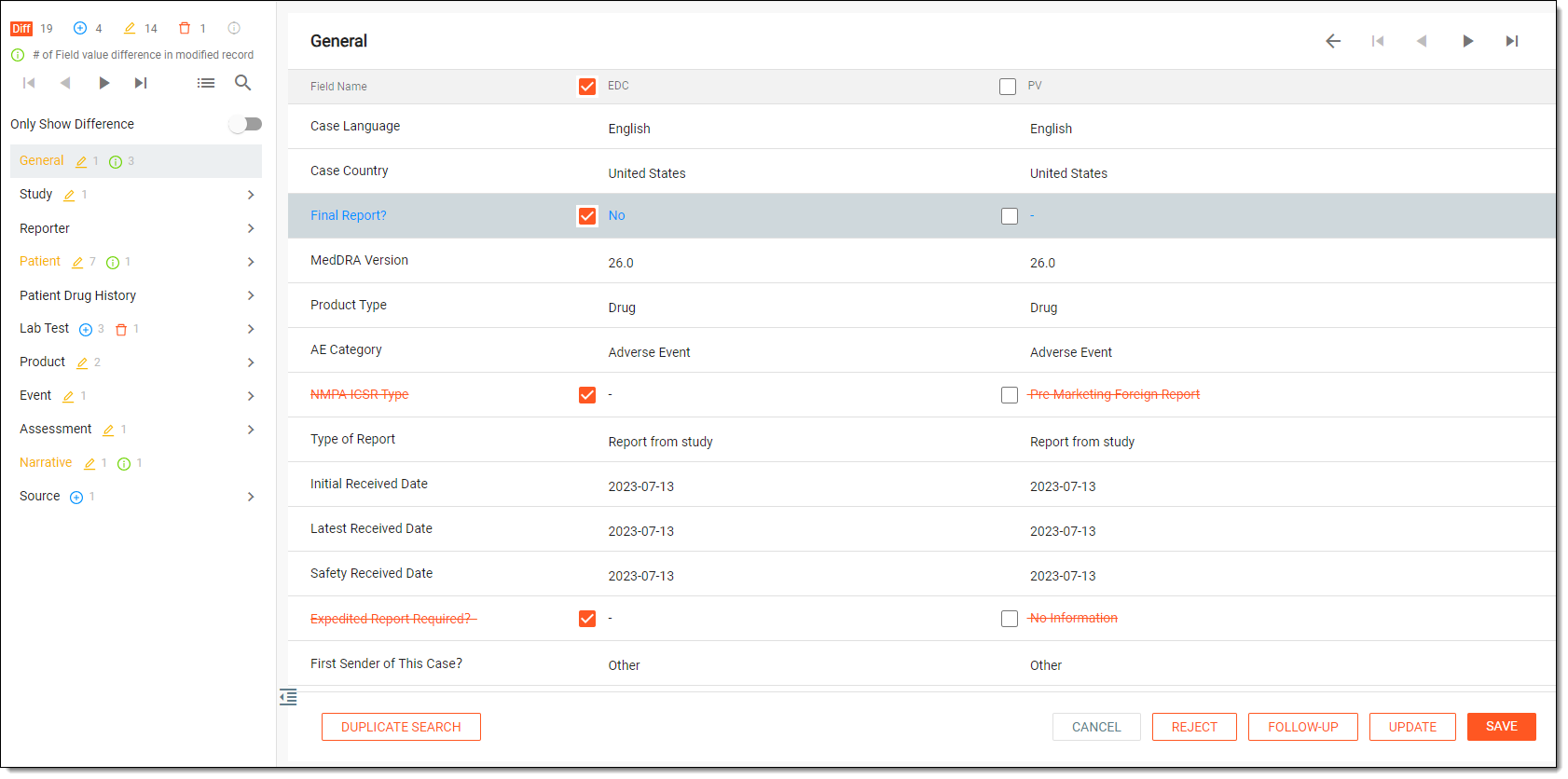The width and height of the screenshot is (1568, 779).
Task: Click the Diff badge icon
Action: (21, 29)
